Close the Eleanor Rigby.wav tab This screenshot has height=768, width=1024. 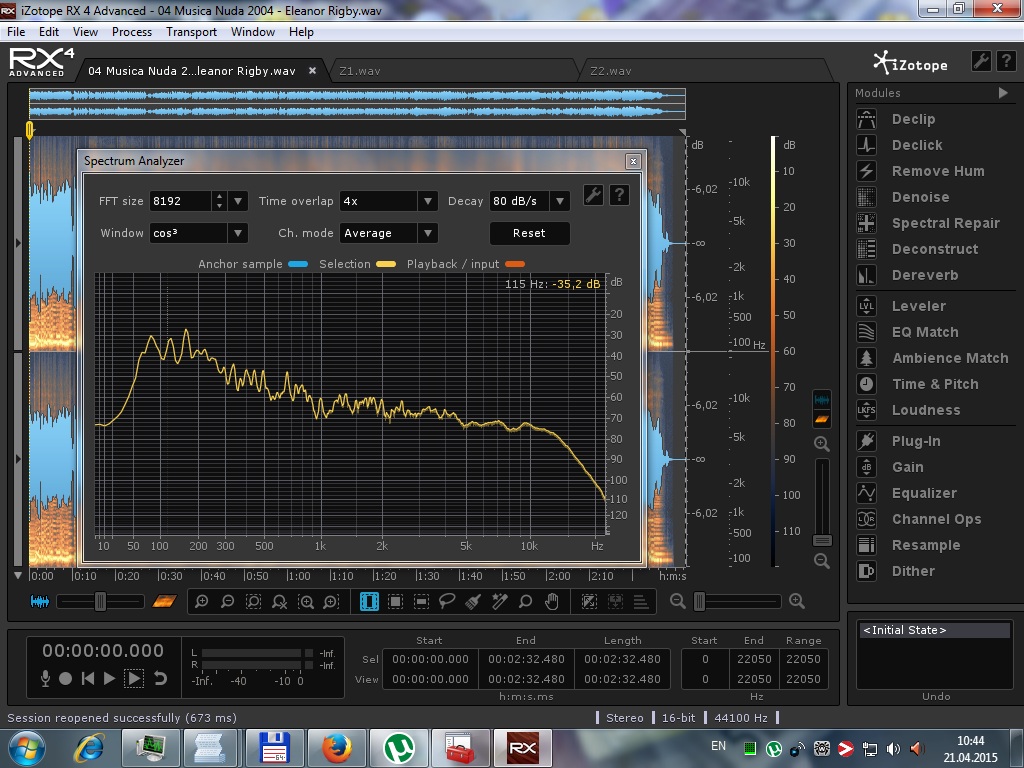313,71
